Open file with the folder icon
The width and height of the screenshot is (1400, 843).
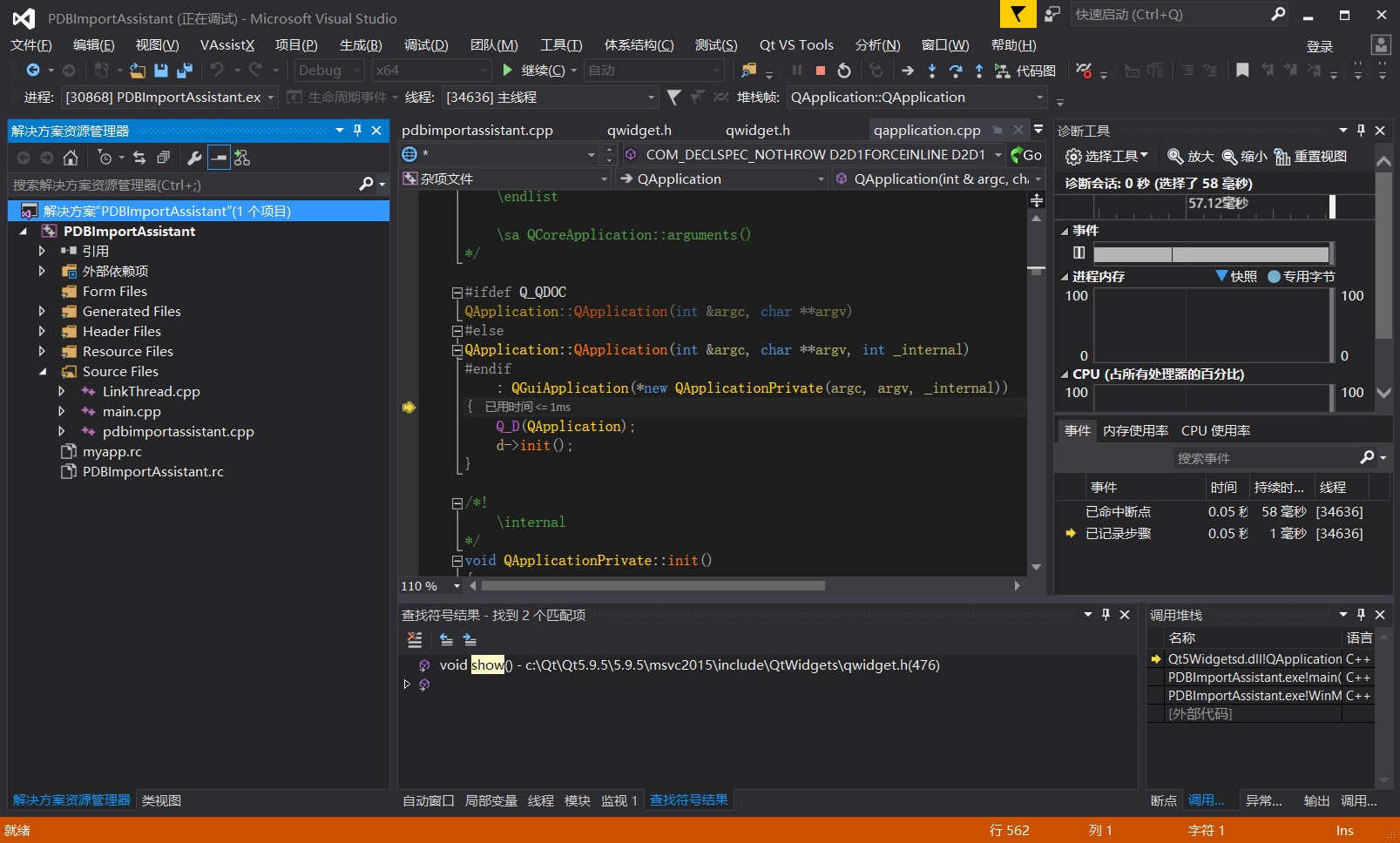(138, 71)
